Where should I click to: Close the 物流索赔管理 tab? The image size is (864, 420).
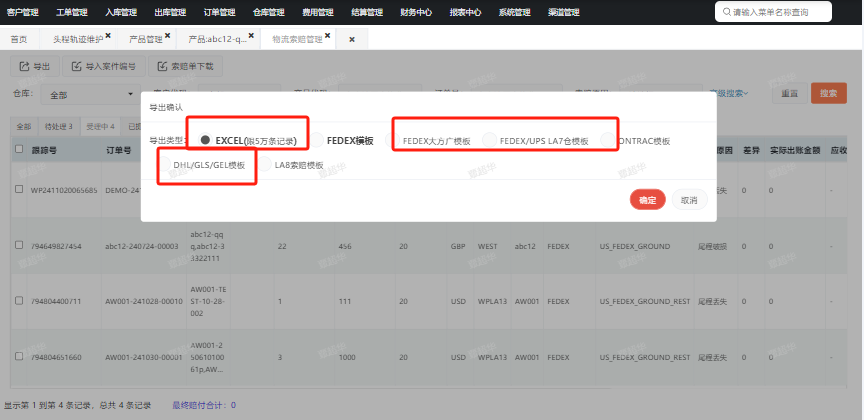pyautogui.click(x=327, y=36)
